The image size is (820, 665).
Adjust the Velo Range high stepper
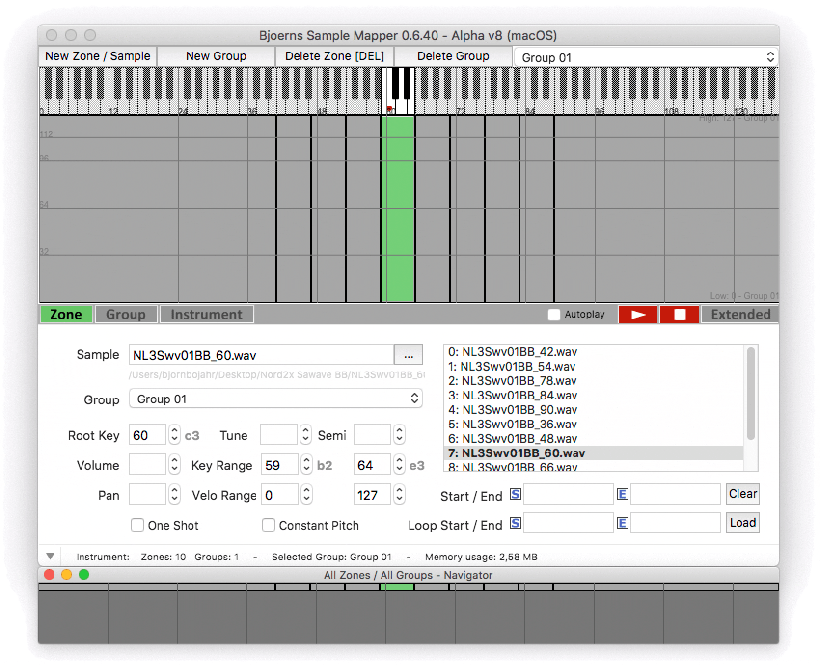click(399, 494)
